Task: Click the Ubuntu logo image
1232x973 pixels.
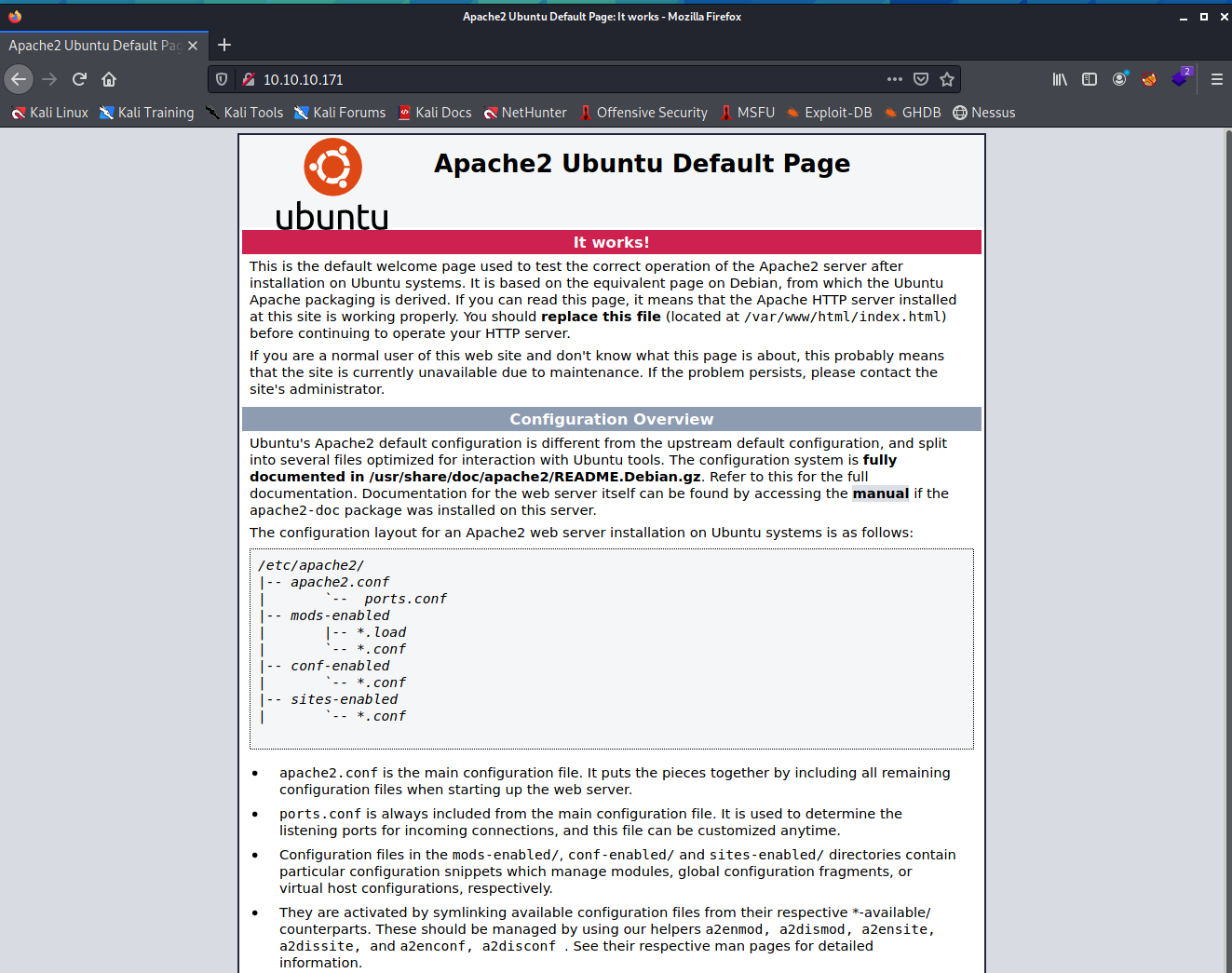Action: [332, 183]
